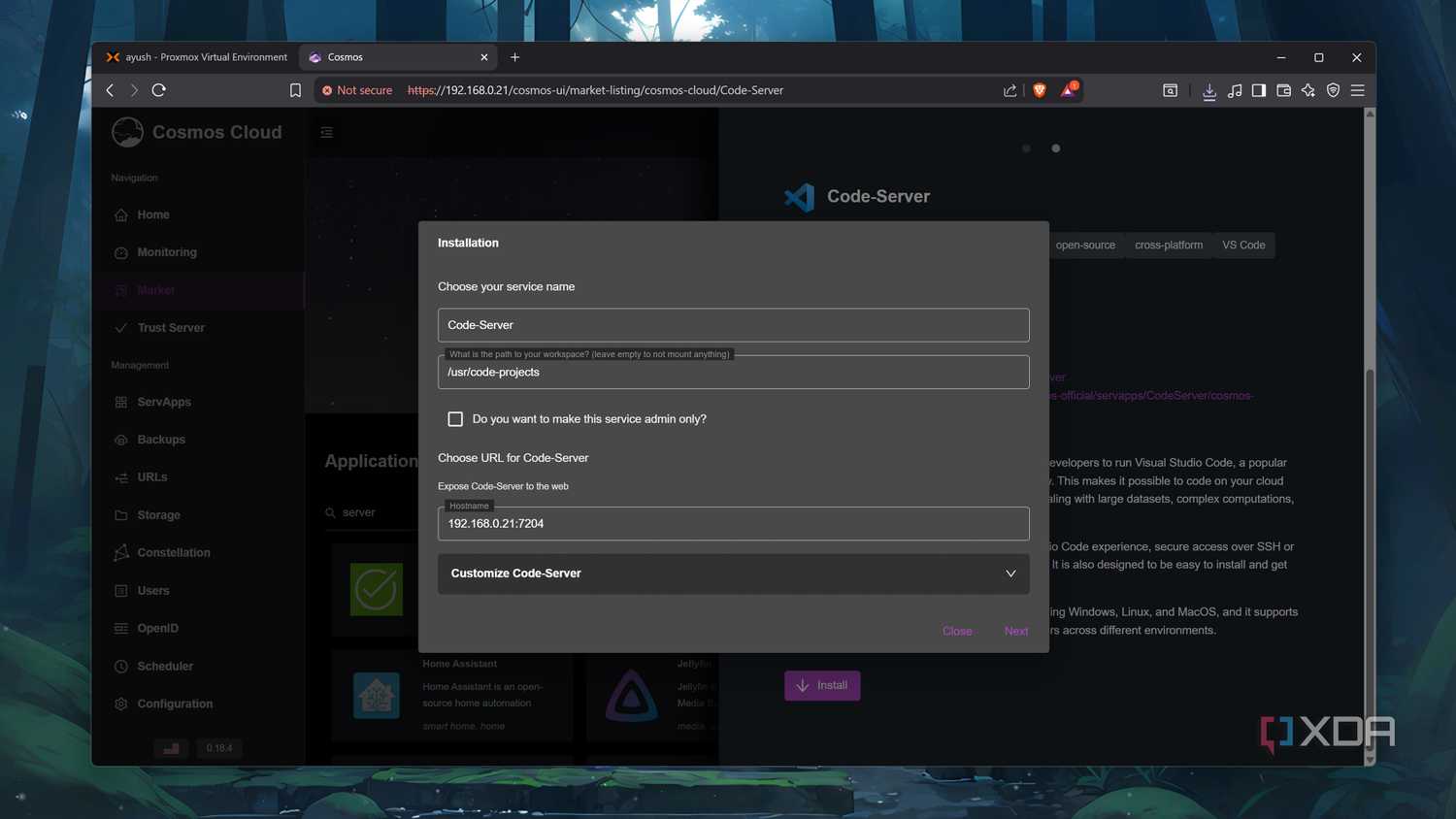Click the share page icon

click(x=1010, y=90)
